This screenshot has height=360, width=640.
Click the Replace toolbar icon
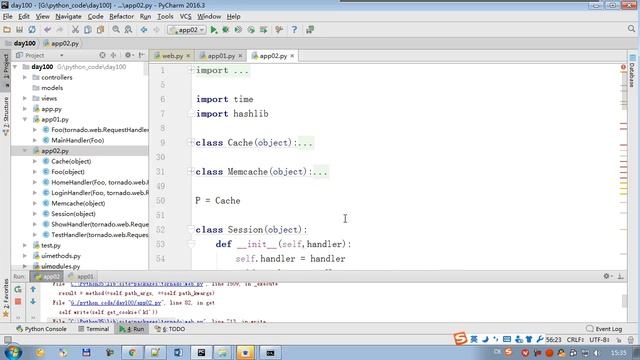click(128, 29)
